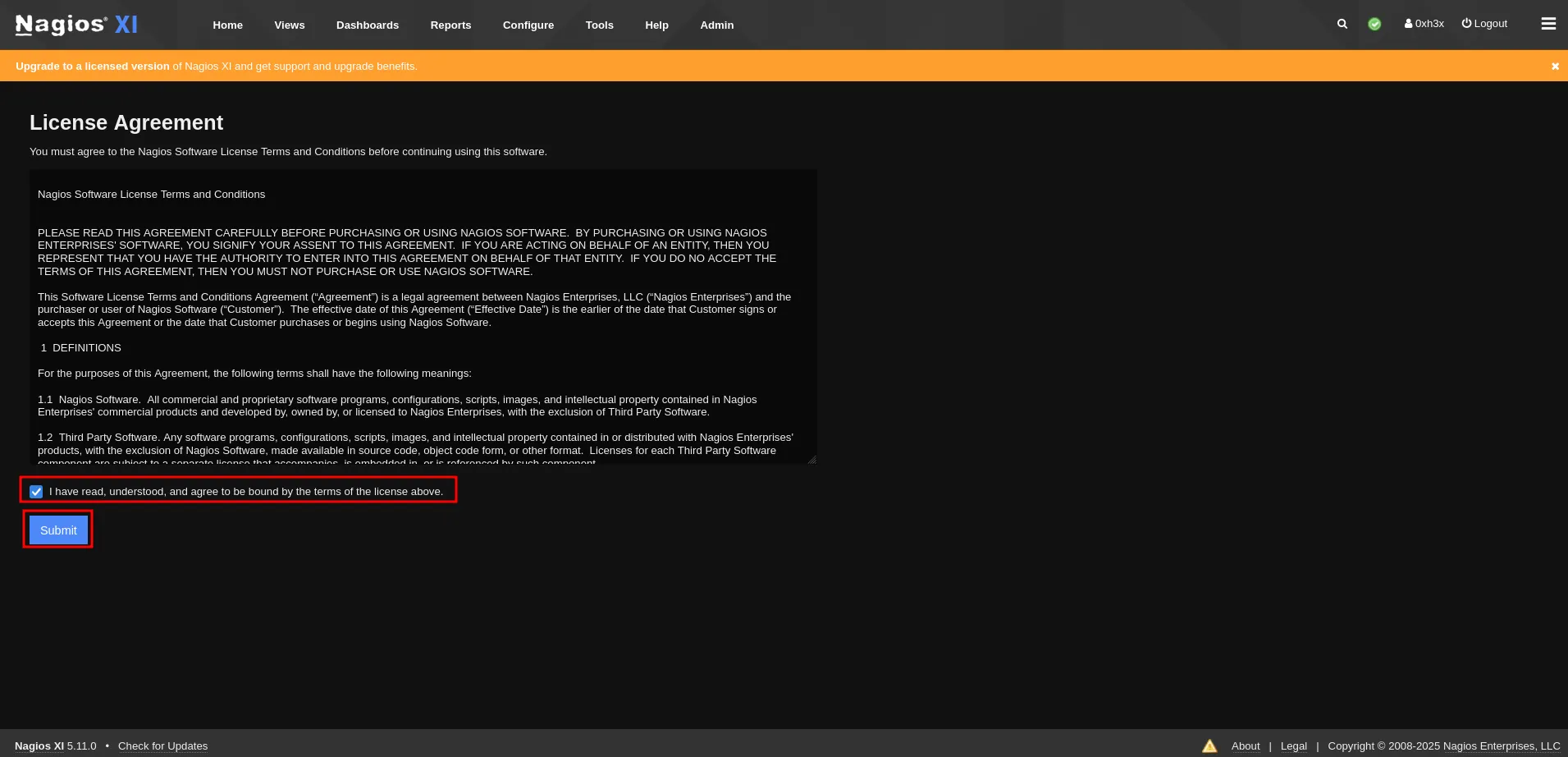This screenshot has height=757, width=1568.
Task: Open the search magnifier icon
Action: tap(1342, 24)
